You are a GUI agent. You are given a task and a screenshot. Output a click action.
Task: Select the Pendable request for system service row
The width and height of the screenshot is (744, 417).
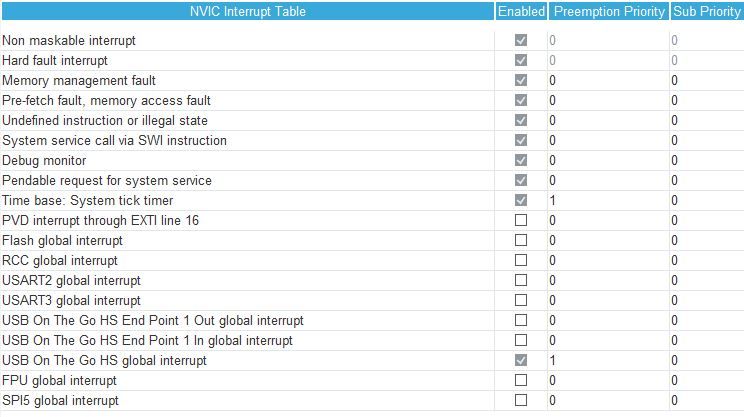(x=372, y=180)
